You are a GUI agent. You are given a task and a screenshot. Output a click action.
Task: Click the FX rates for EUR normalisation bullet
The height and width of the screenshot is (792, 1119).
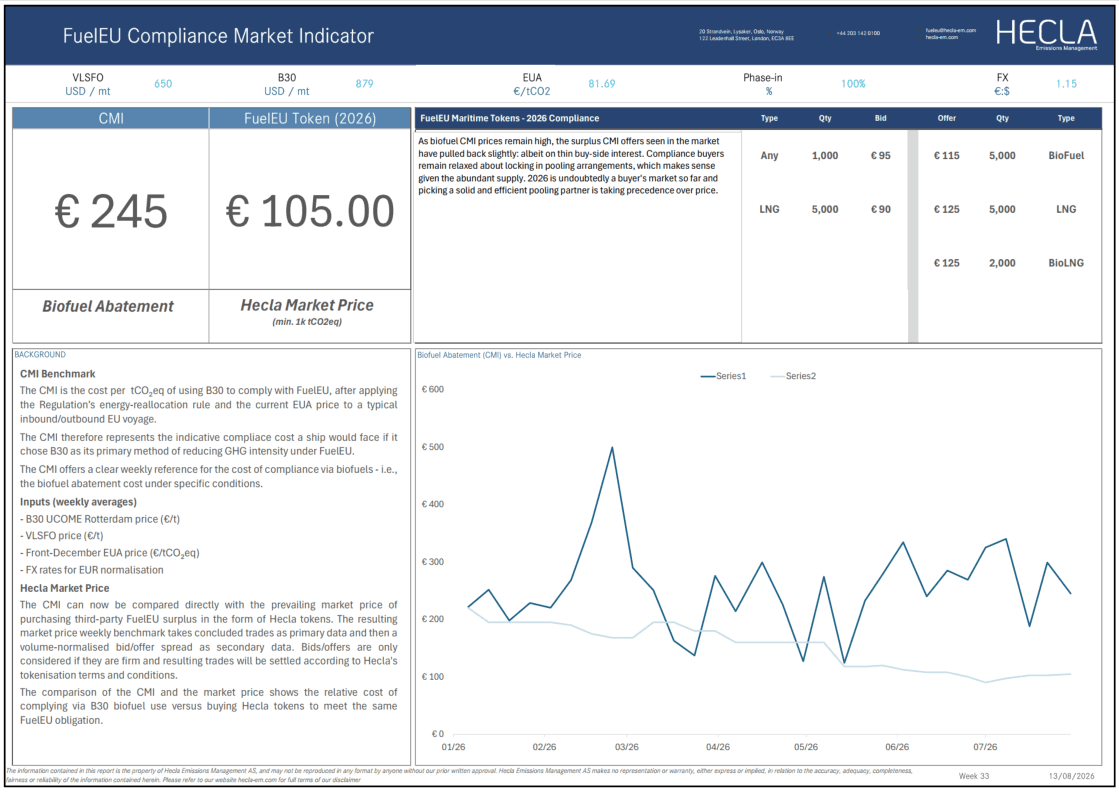tap(91, 570)
